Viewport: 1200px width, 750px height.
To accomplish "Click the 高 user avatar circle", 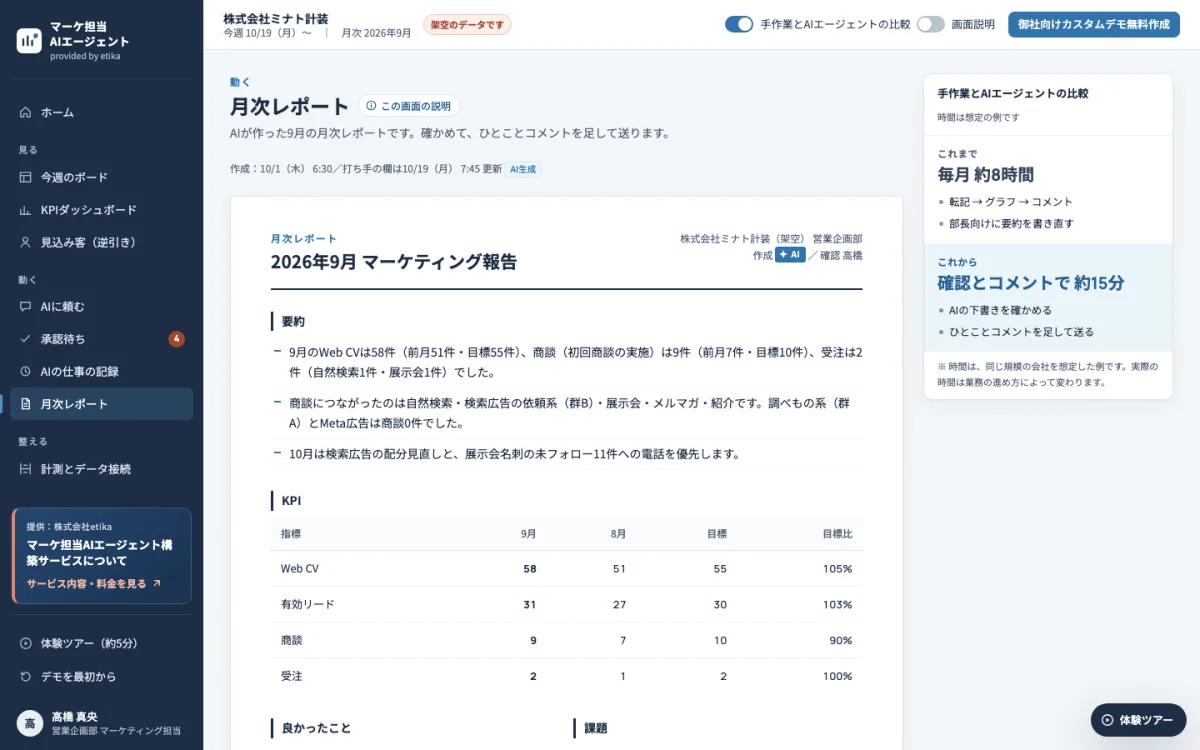I will 30,723.
